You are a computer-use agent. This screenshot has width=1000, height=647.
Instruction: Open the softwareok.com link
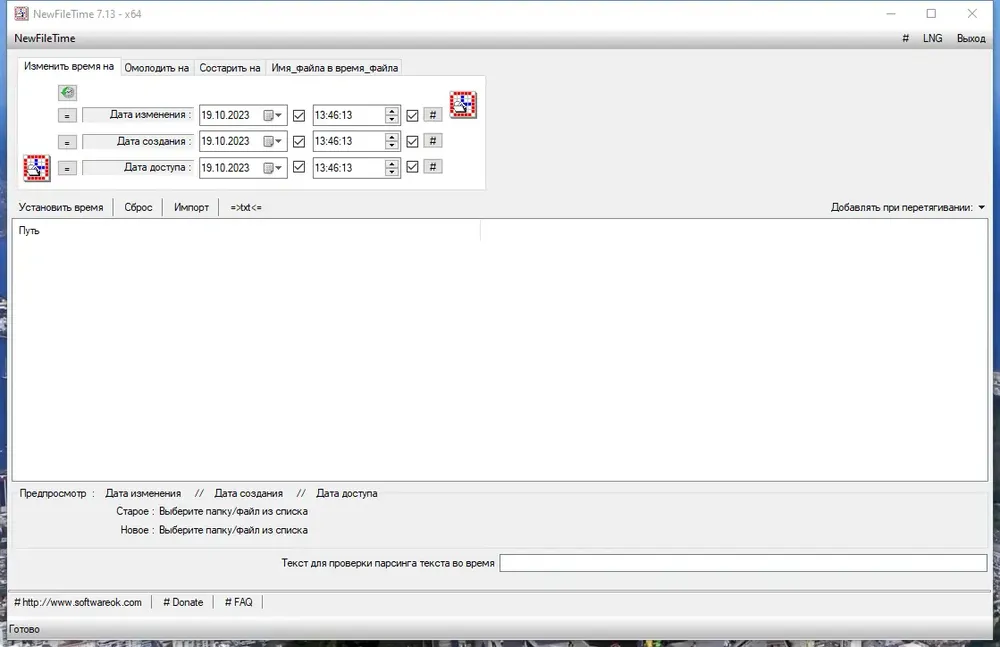[78, 602]
